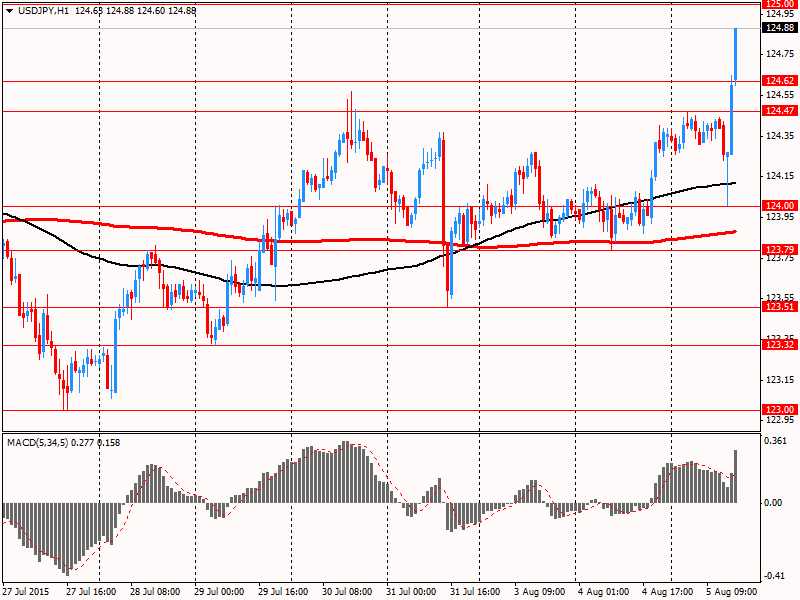This screenshot has width=800, height=600.
Task: Click the 124.47 red price level label
Action: tap(780, 111)
